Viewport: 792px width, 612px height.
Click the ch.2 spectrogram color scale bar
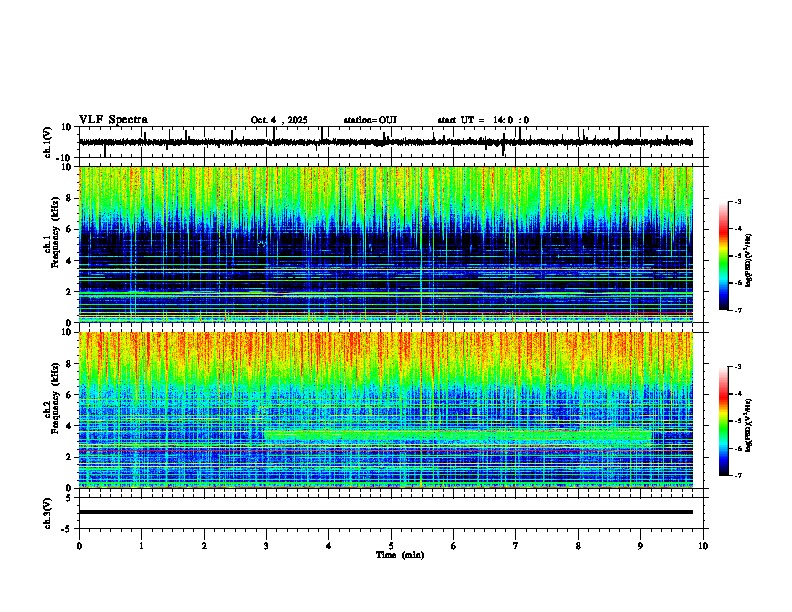click(x=723, y=421)
